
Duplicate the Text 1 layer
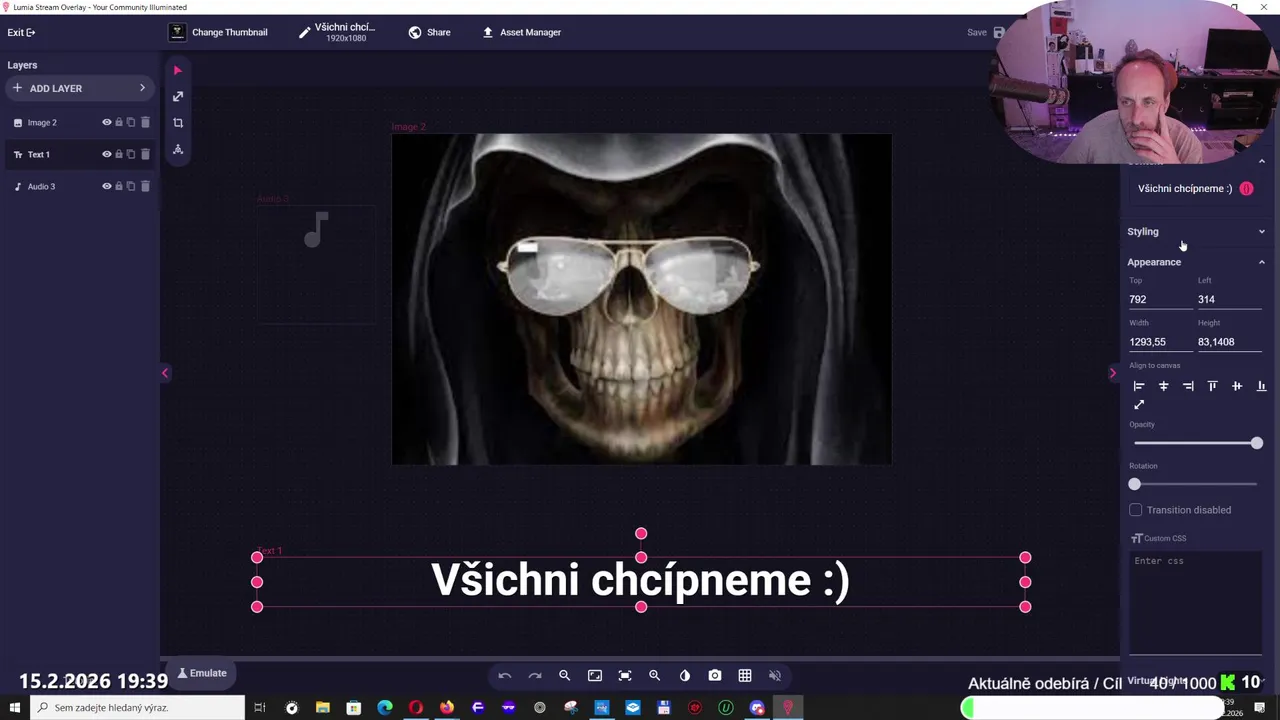coord(131,154)
